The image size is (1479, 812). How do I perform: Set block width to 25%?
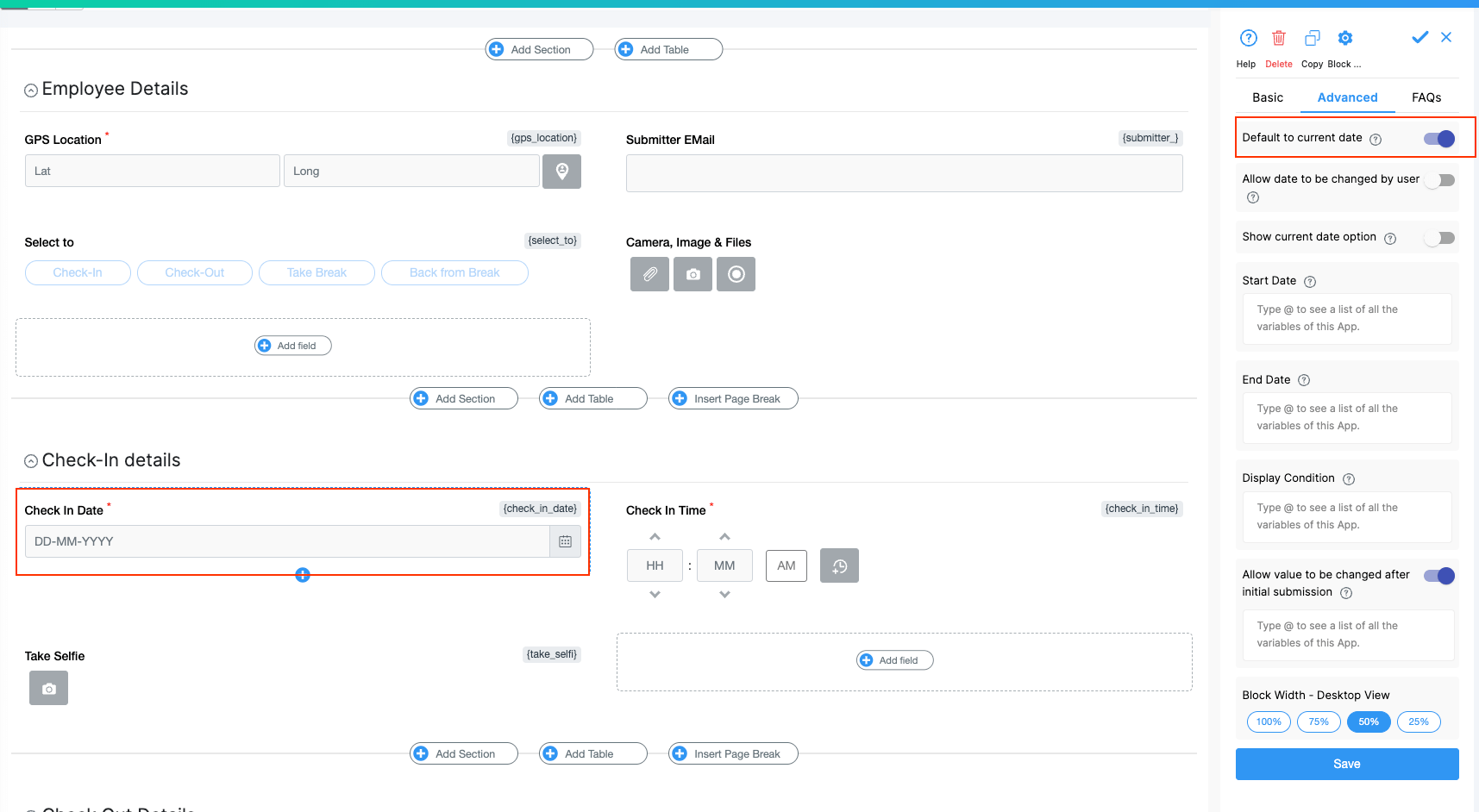1419,721
